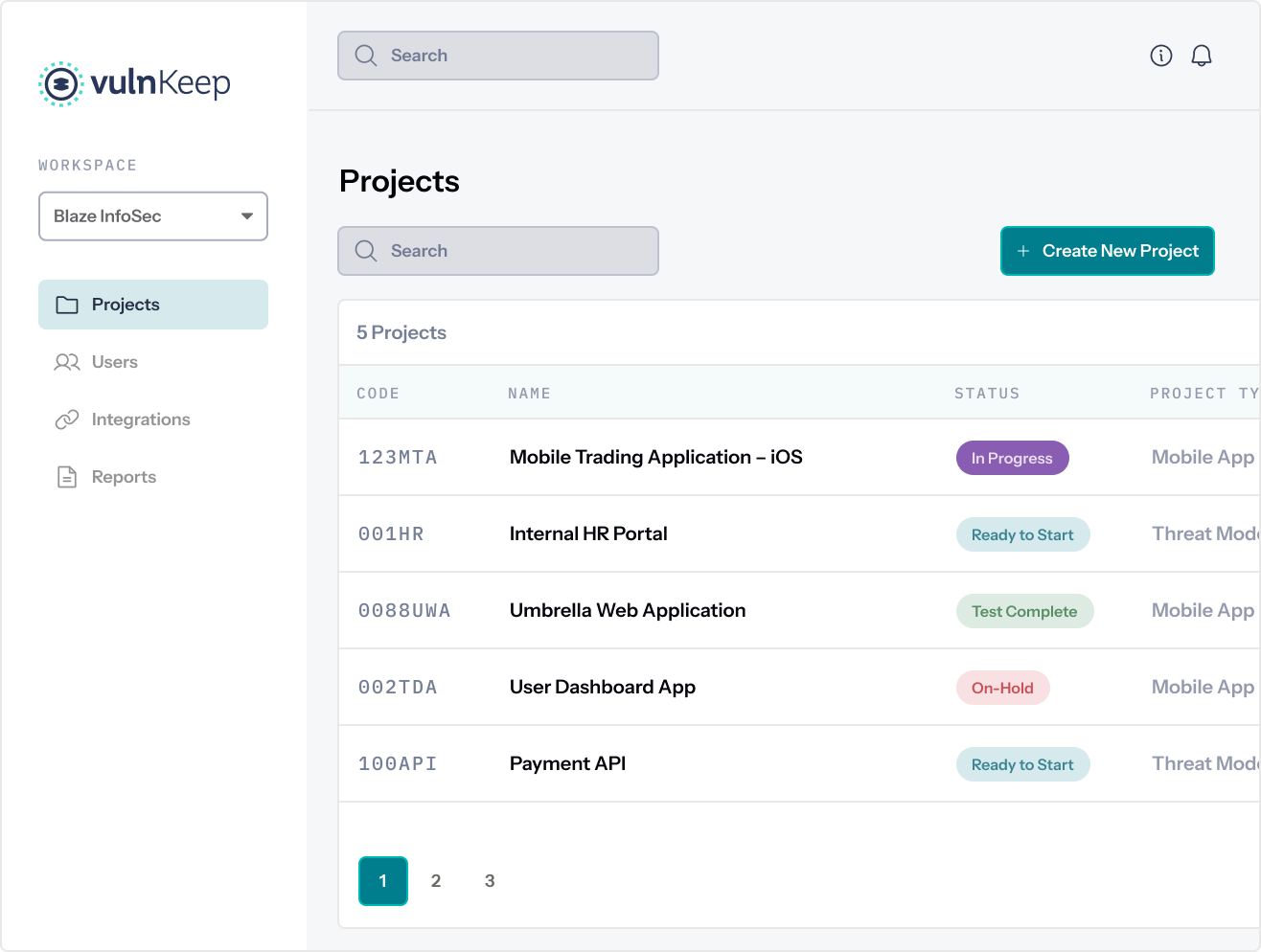Click the STATUS column header

point(987,394)
